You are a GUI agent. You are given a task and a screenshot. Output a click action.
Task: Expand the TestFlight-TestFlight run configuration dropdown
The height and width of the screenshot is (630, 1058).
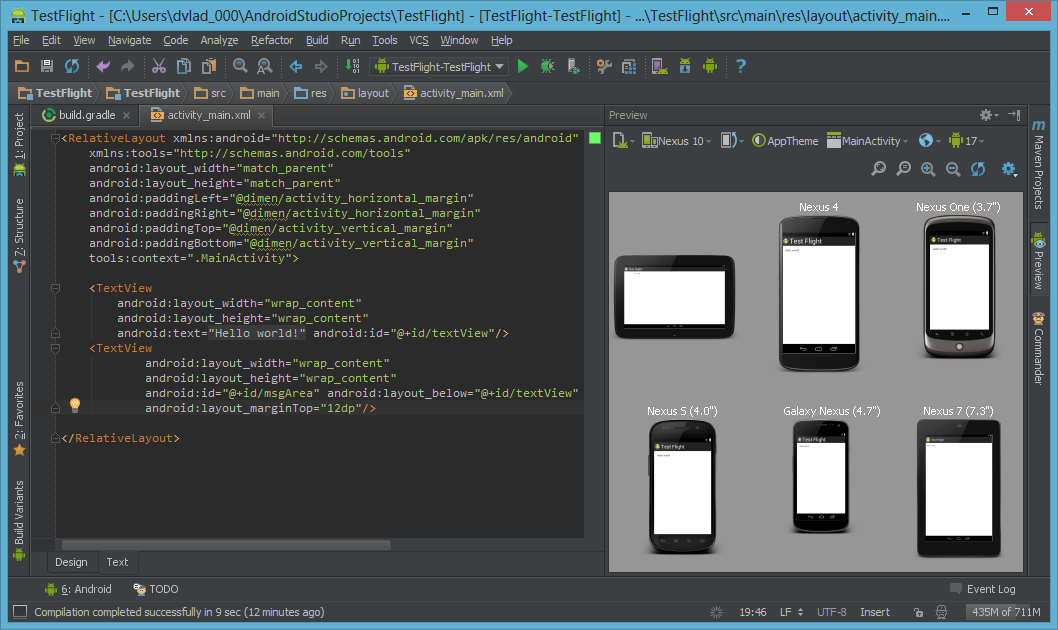439,66
